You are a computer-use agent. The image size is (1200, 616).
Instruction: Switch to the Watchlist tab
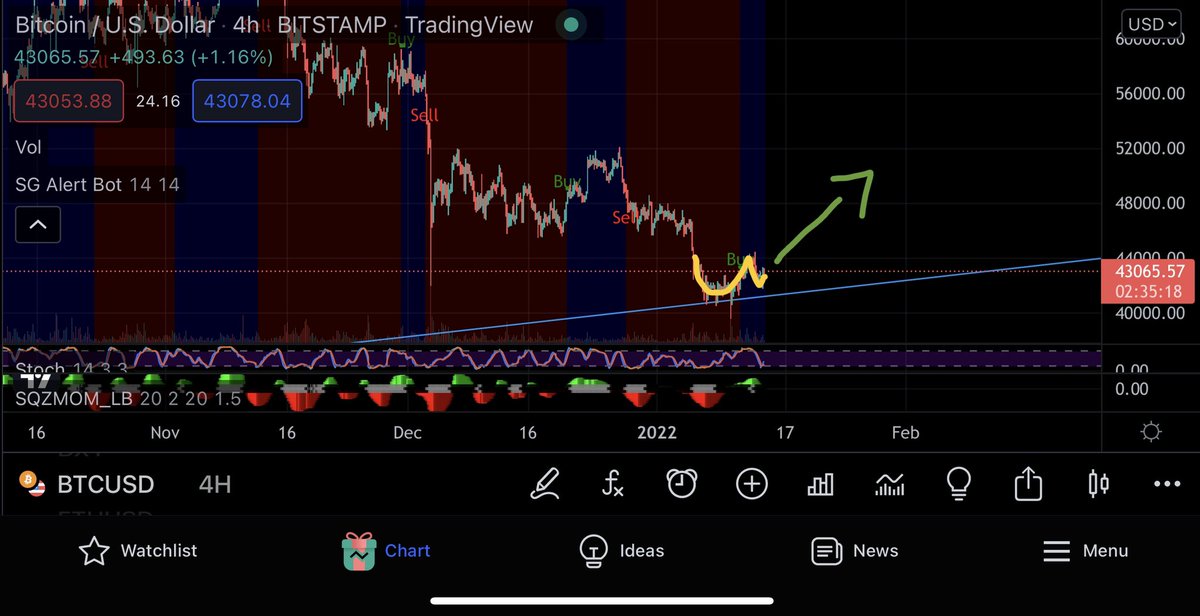click(138, 550)
